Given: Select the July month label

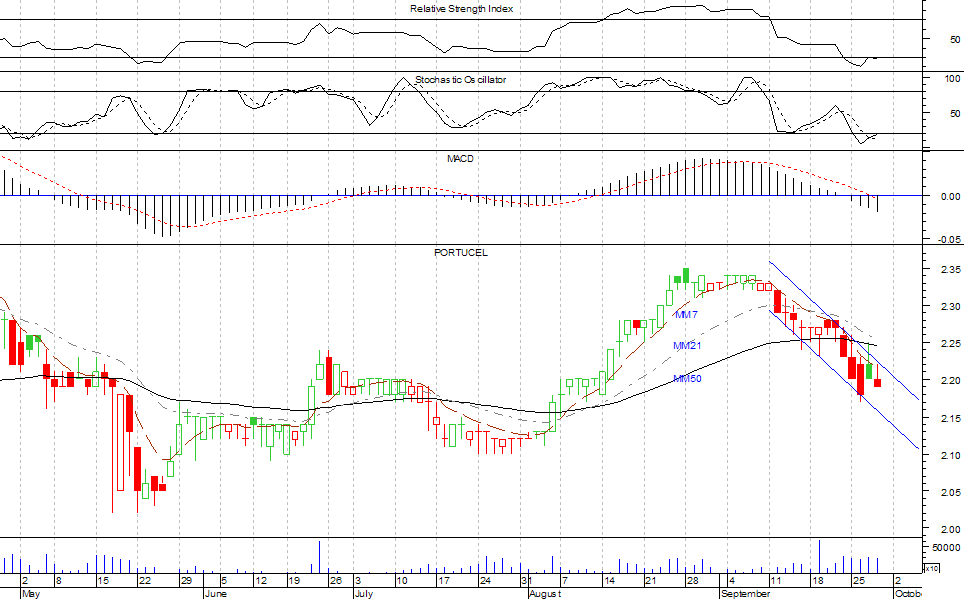Looking at the screenshot, I should tap(363, 593).
